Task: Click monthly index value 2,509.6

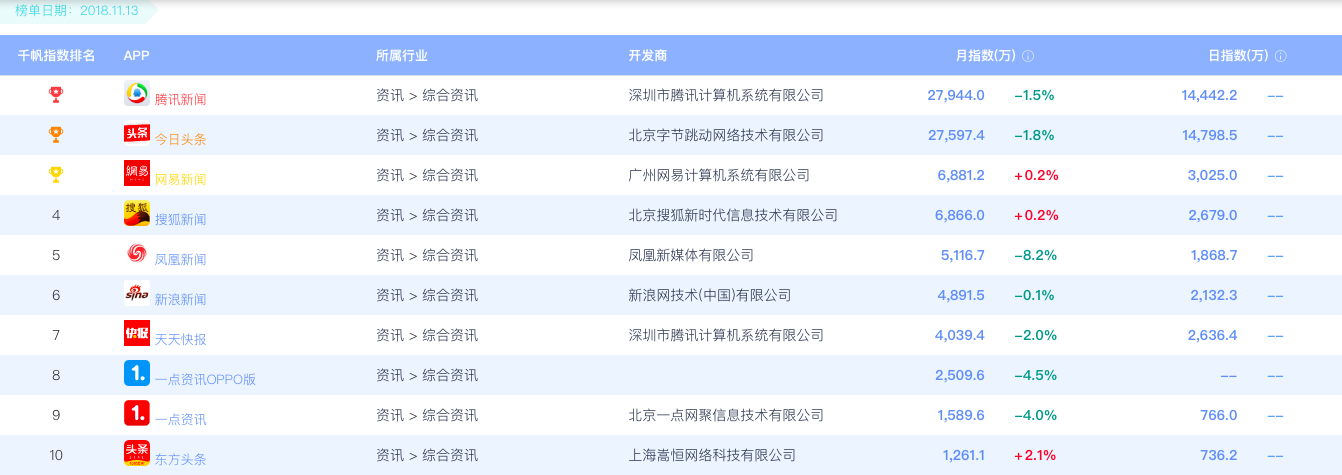Action: (961, 375)
